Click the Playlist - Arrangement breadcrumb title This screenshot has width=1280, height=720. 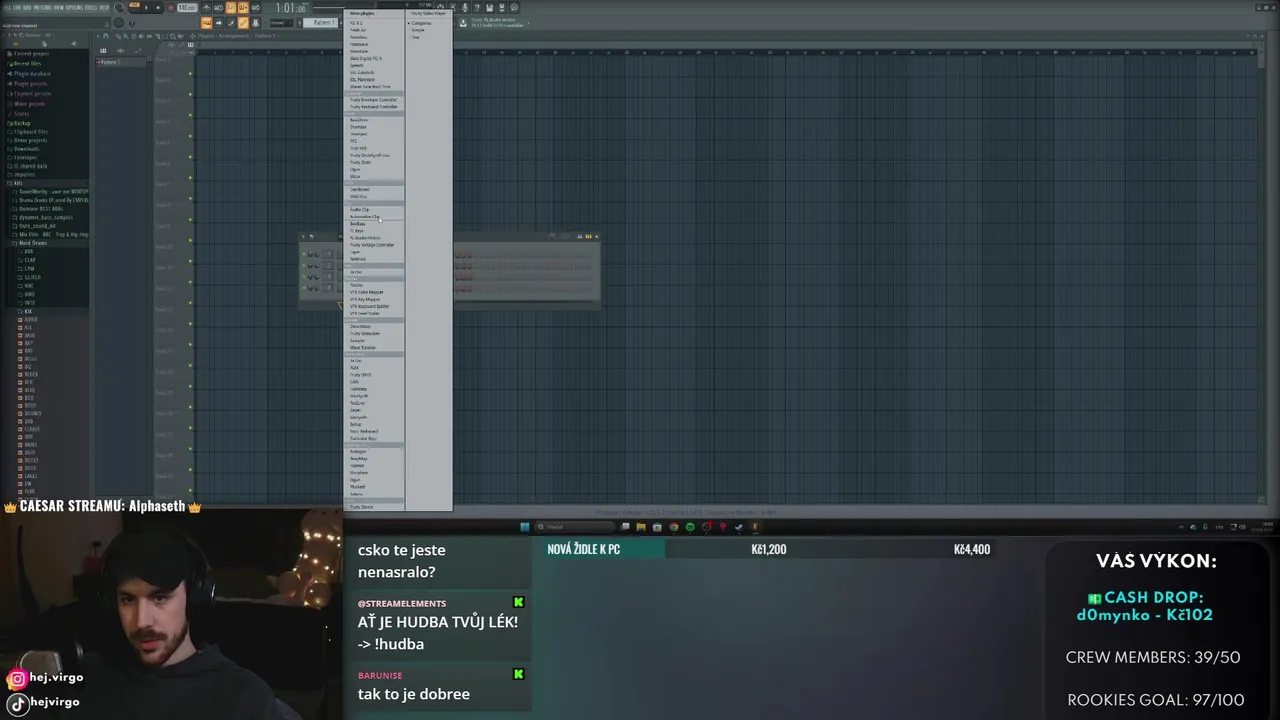click(223, 36)
